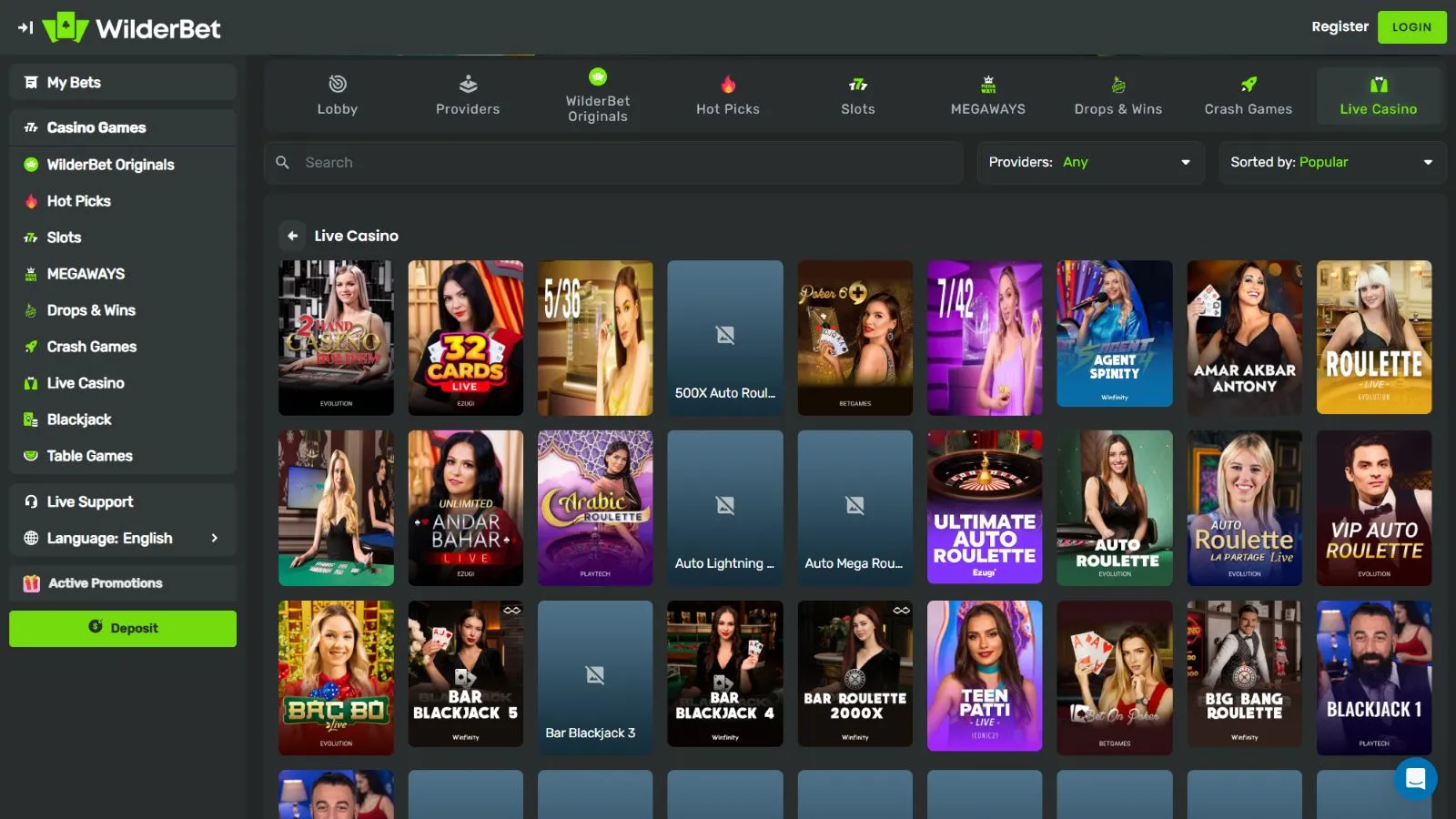The image size is (1456, 819).
Task: Select the Crash Games rocket icon
Action: (1249, 85)
